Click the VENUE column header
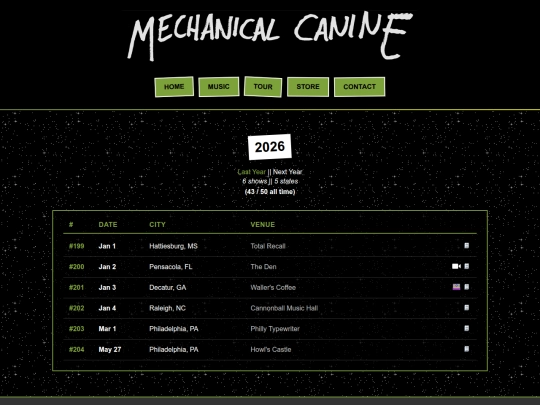The width and height of the screenshot is (540, 405). point(263,225)
